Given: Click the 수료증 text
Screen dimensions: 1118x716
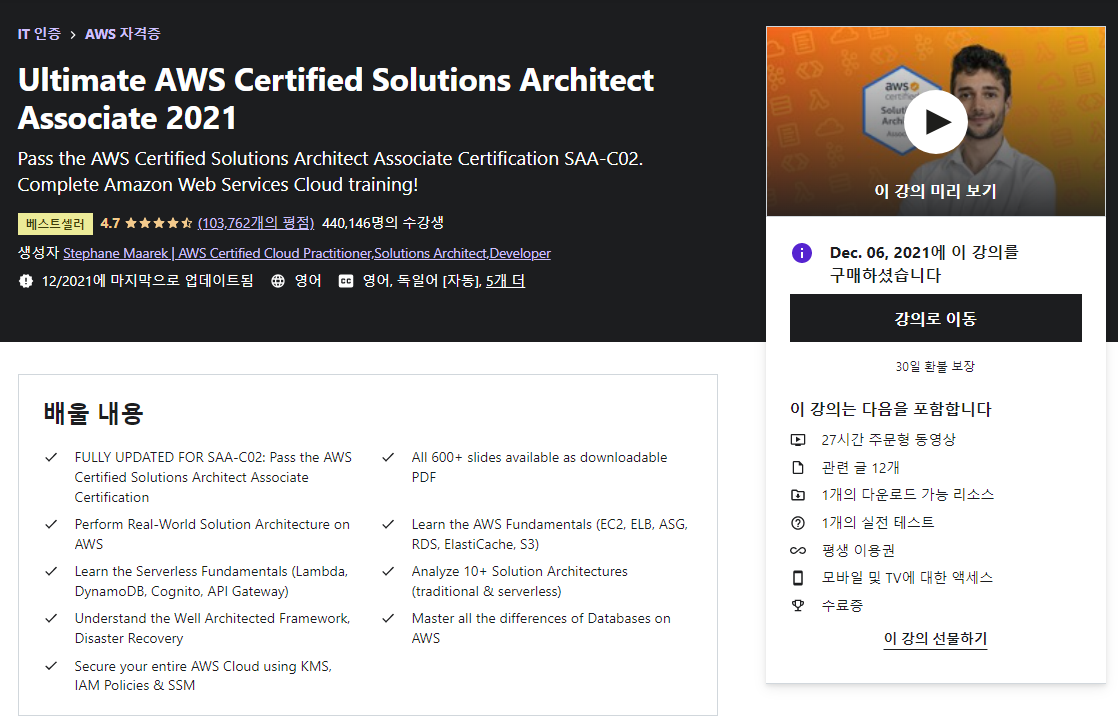Looking at the screenshot, I should point(842,605).
